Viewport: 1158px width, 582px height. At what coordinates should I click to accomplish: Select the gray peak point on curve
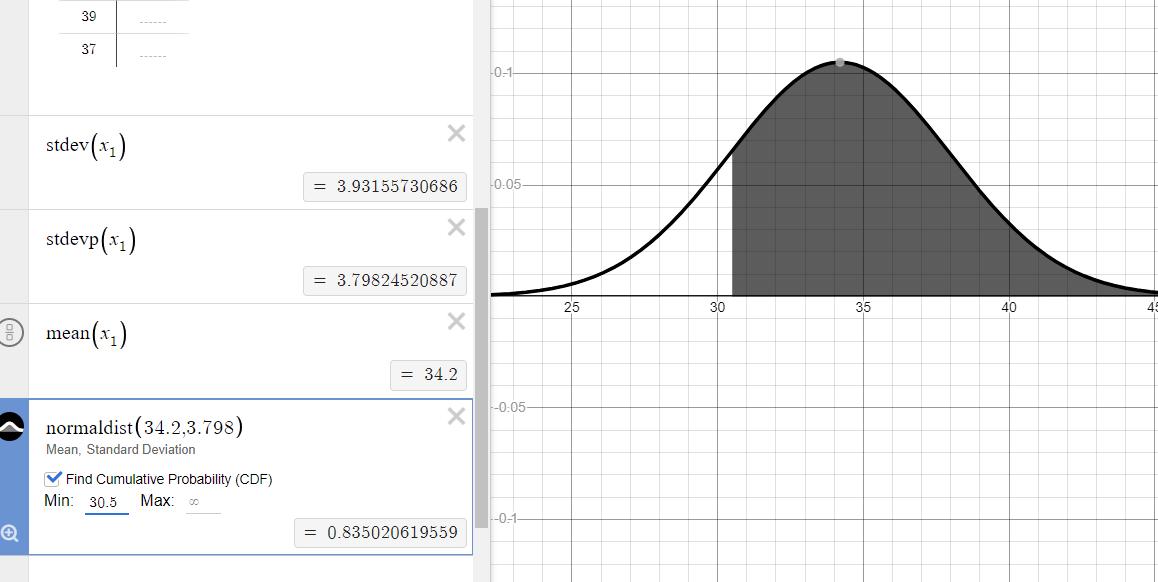click(x=840, y=62)
